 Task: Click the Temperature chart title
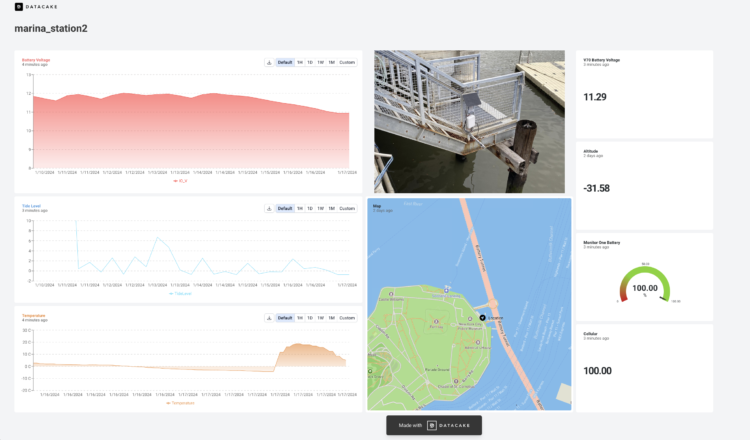33,316
